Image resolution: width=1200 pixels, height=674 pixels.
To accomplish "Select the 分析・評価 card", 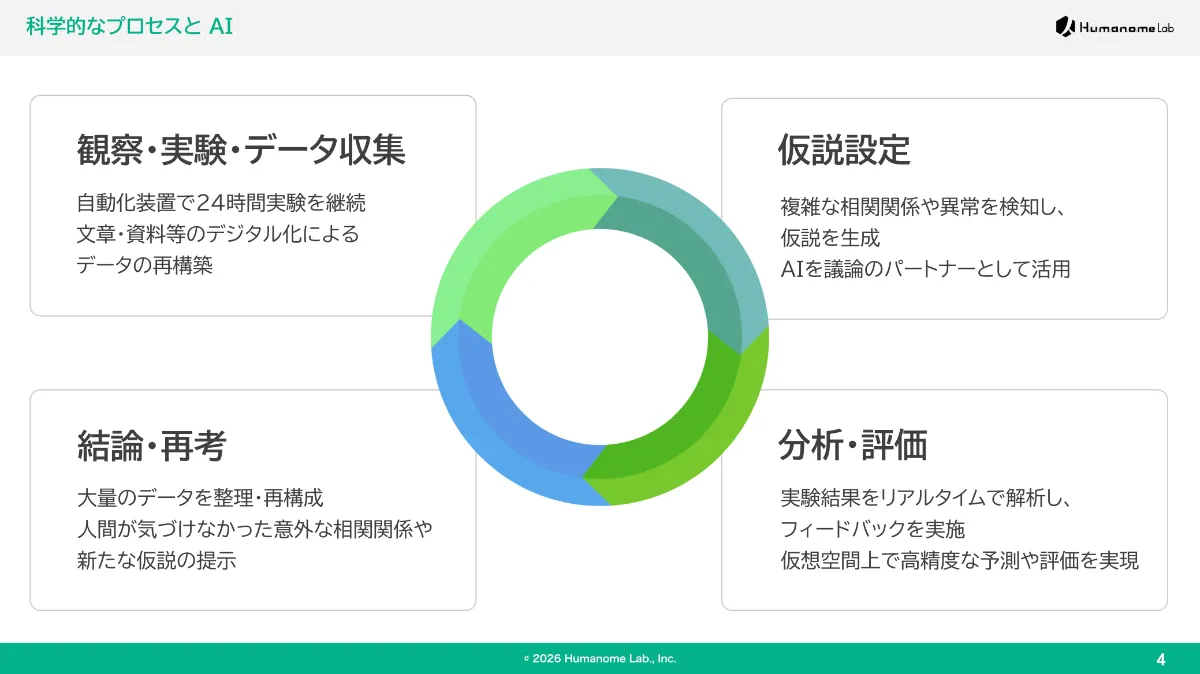I will tap(943, 498).
